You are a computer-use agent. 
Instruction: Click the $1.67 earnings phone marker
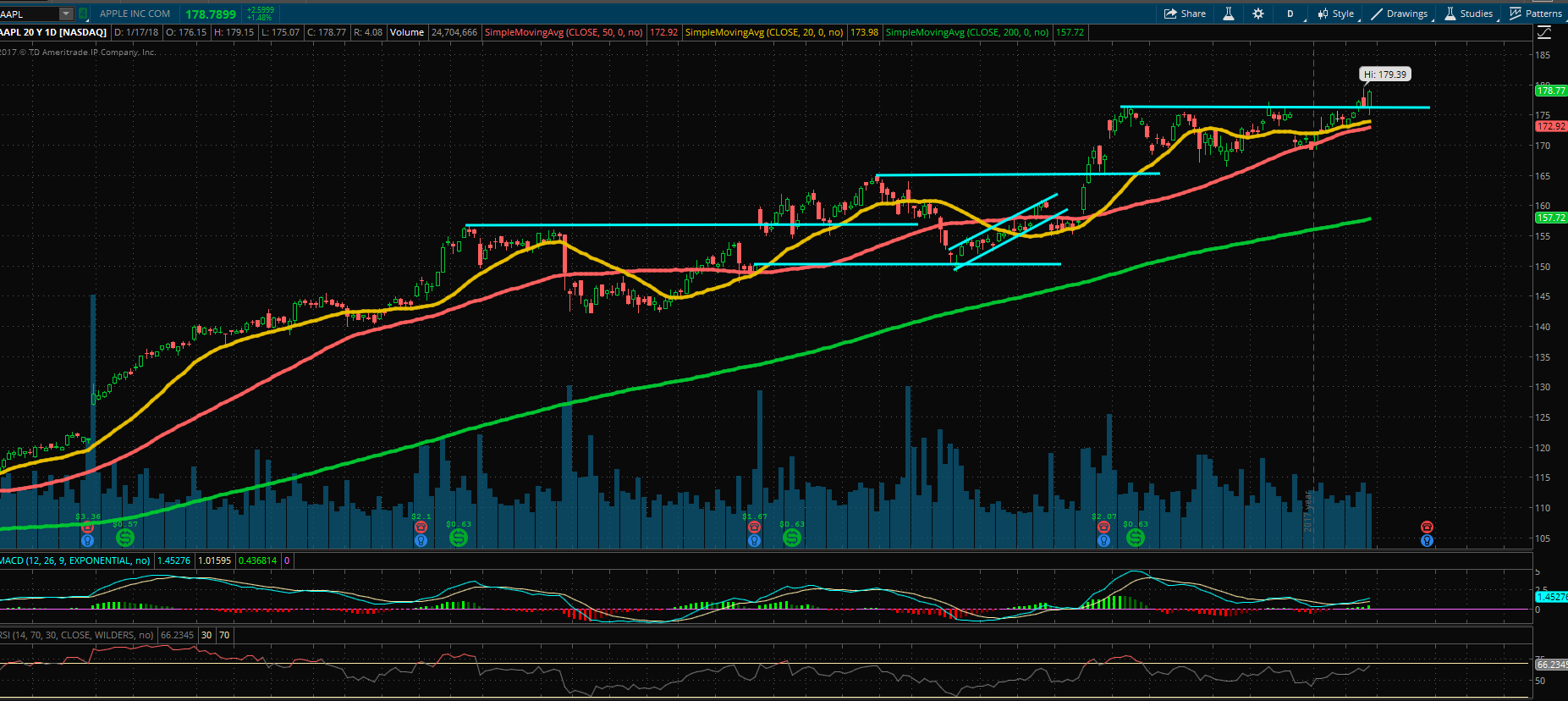(754, 527)
